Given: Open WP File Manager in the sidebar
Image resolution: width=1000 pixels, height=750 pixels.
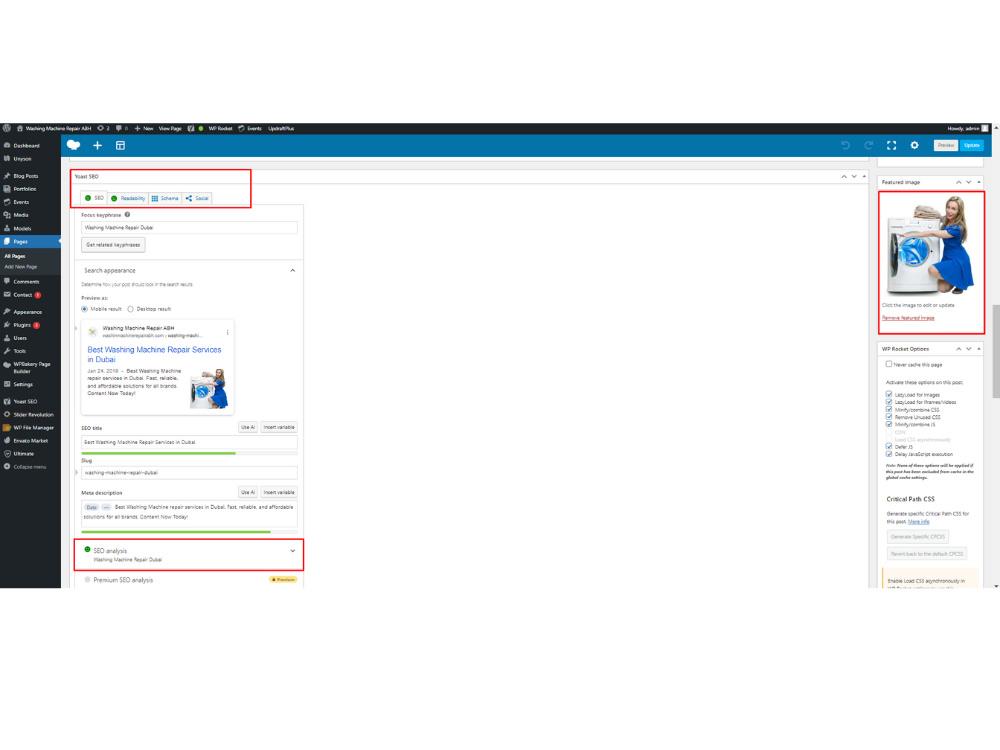Looking at the screenshot, I should tap(33, 428).
